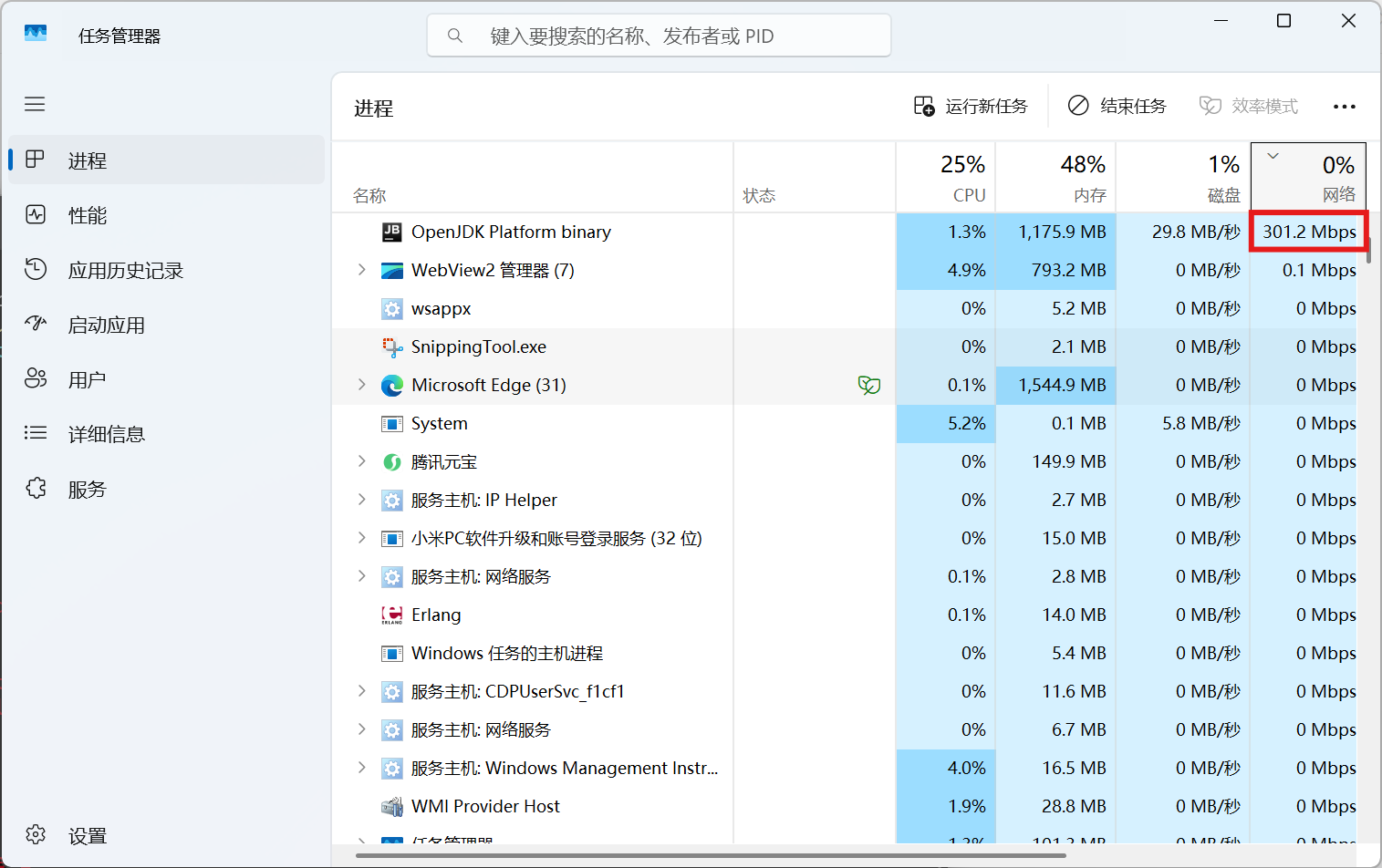Click the 服务主机: CDPUserSvc_f1cf1 gear icon
The height and width of the screenshot is (868, 1382).
[392, 691]
